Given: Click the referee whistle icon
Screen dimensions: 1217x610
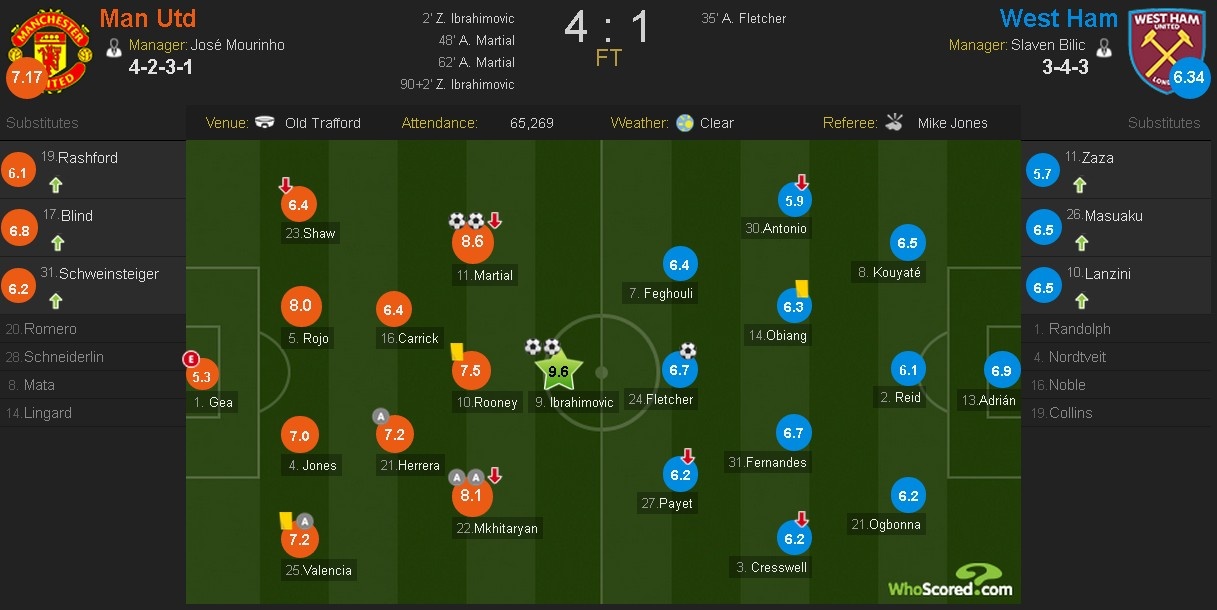Looking at the screenshot, I should click(x=894, y=123).
